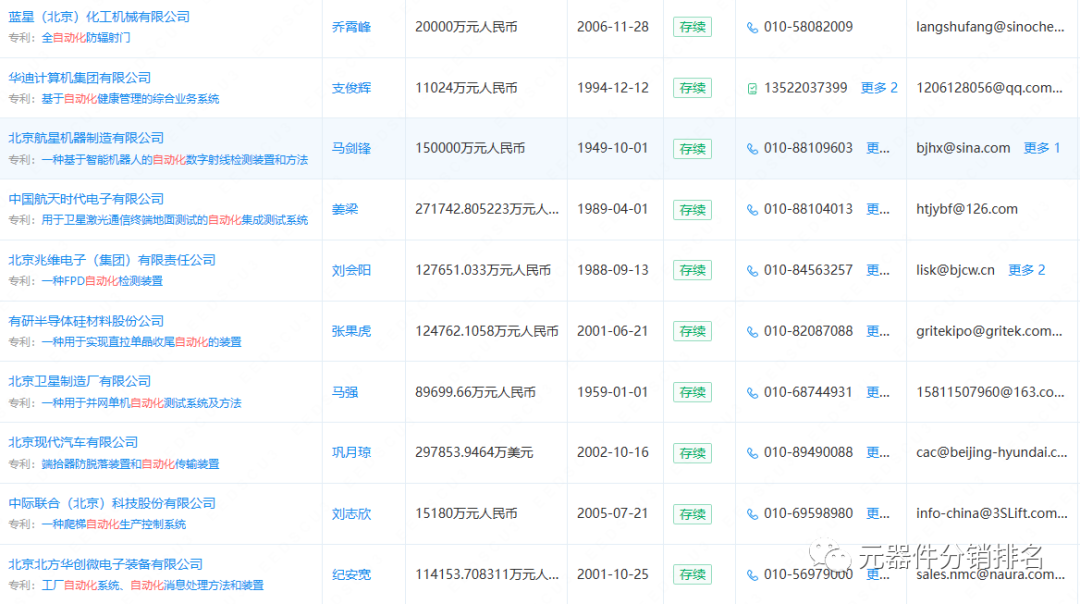Expand more phones beside 010-68744931
This screenshot has width=1080, height=604.
(878, 392)
